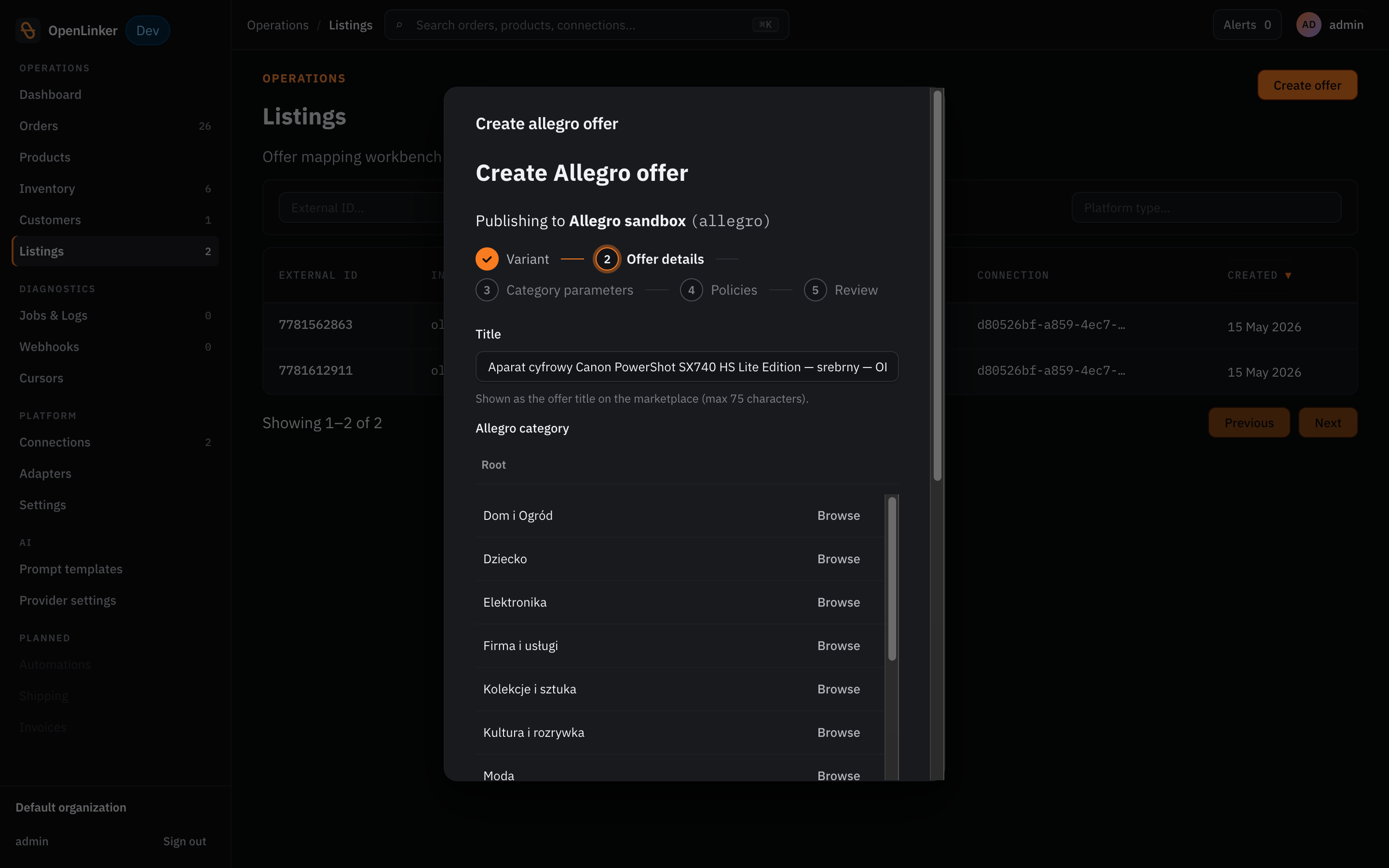This screenshot has height=868, width=1389.
Task: Browse the Dom i Ogród category
Action: tap(839, 515)
